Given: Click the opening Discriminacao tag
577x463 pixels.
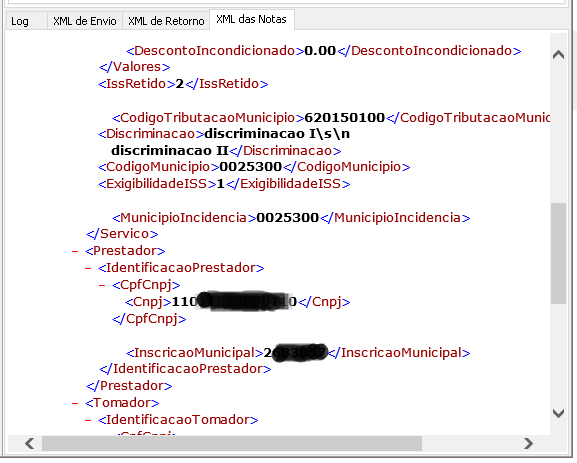Looking at the screenshot, I should 151,134.
